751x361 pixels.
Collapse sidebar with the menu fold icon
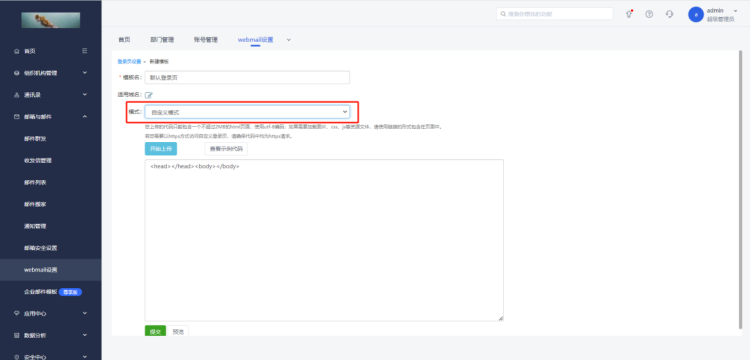tap(85, 51)
